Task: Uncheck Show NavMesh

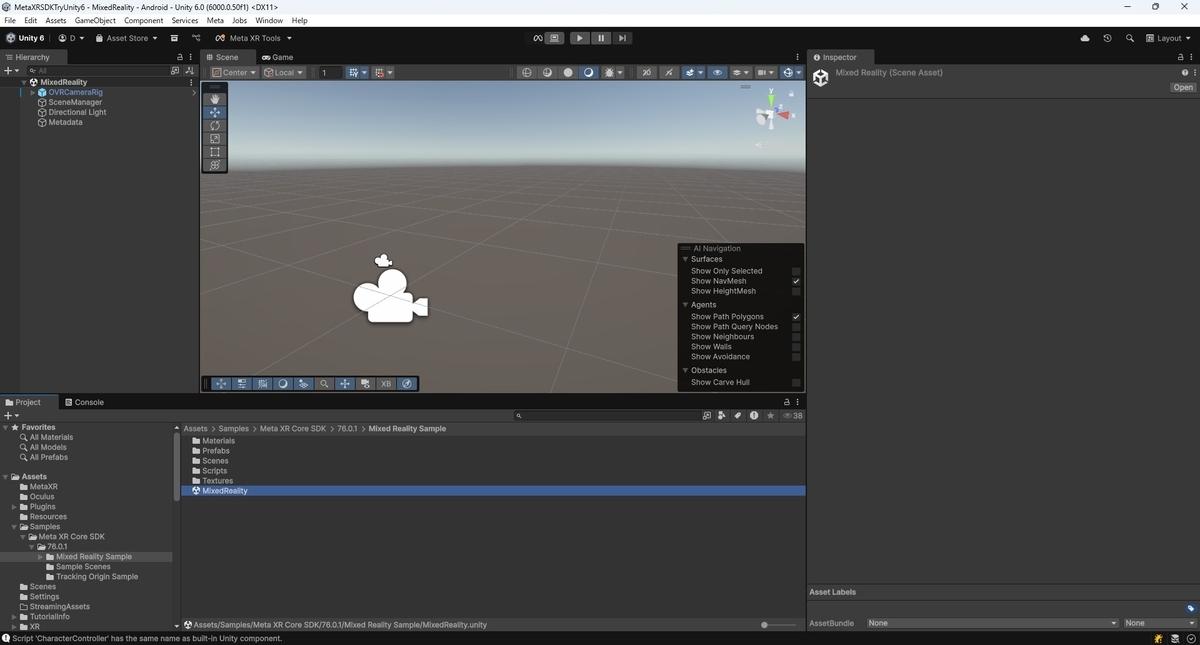Action: pyautogui.click(x=796, y=281)
